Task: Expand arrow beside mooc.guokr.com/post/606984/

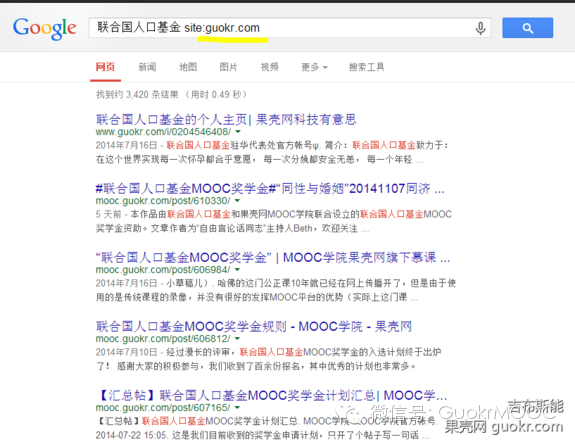Action: (x=237, y=269)
